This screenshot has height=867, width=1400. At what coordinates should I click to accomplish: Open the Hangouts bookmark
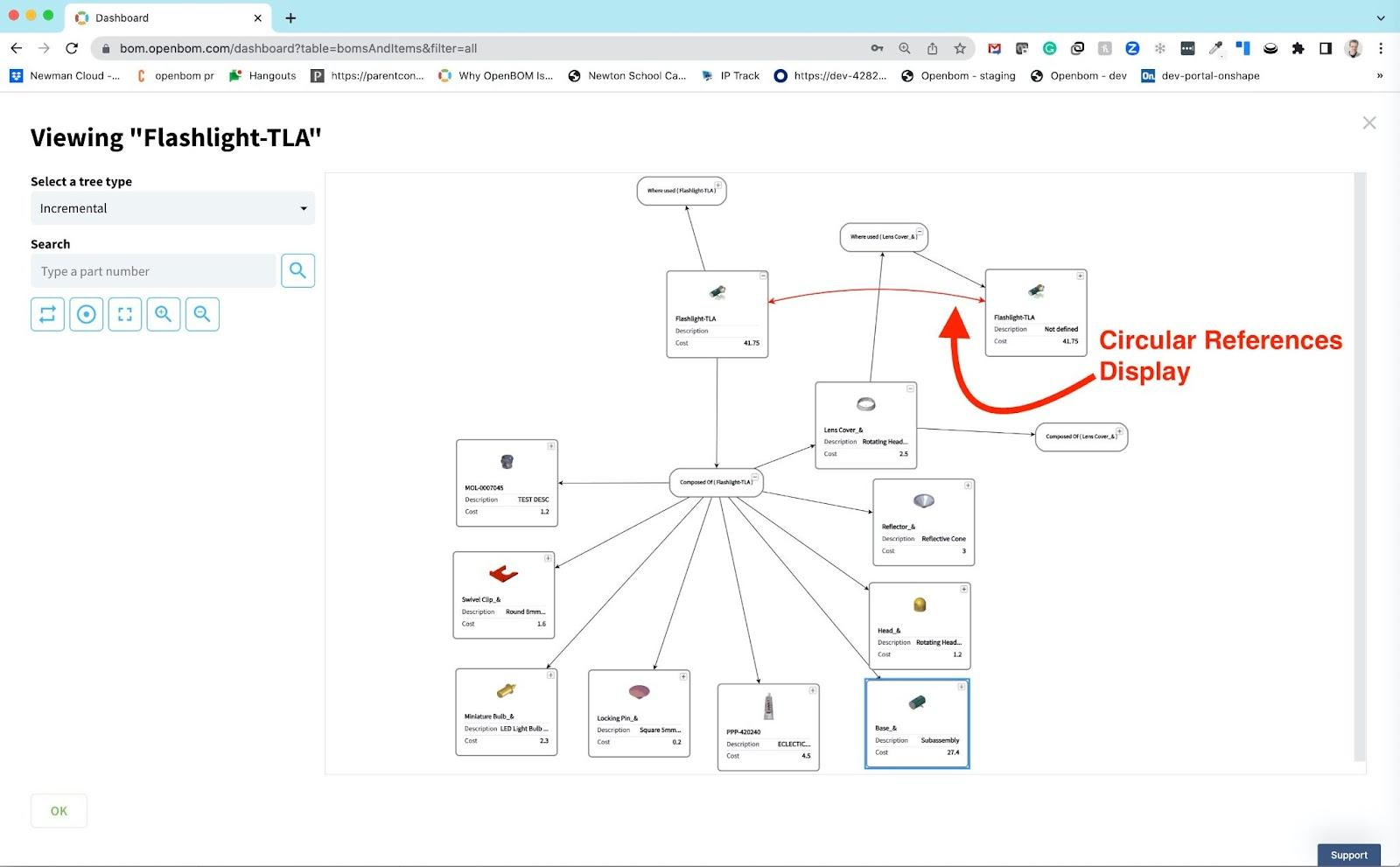pos(262,76)
